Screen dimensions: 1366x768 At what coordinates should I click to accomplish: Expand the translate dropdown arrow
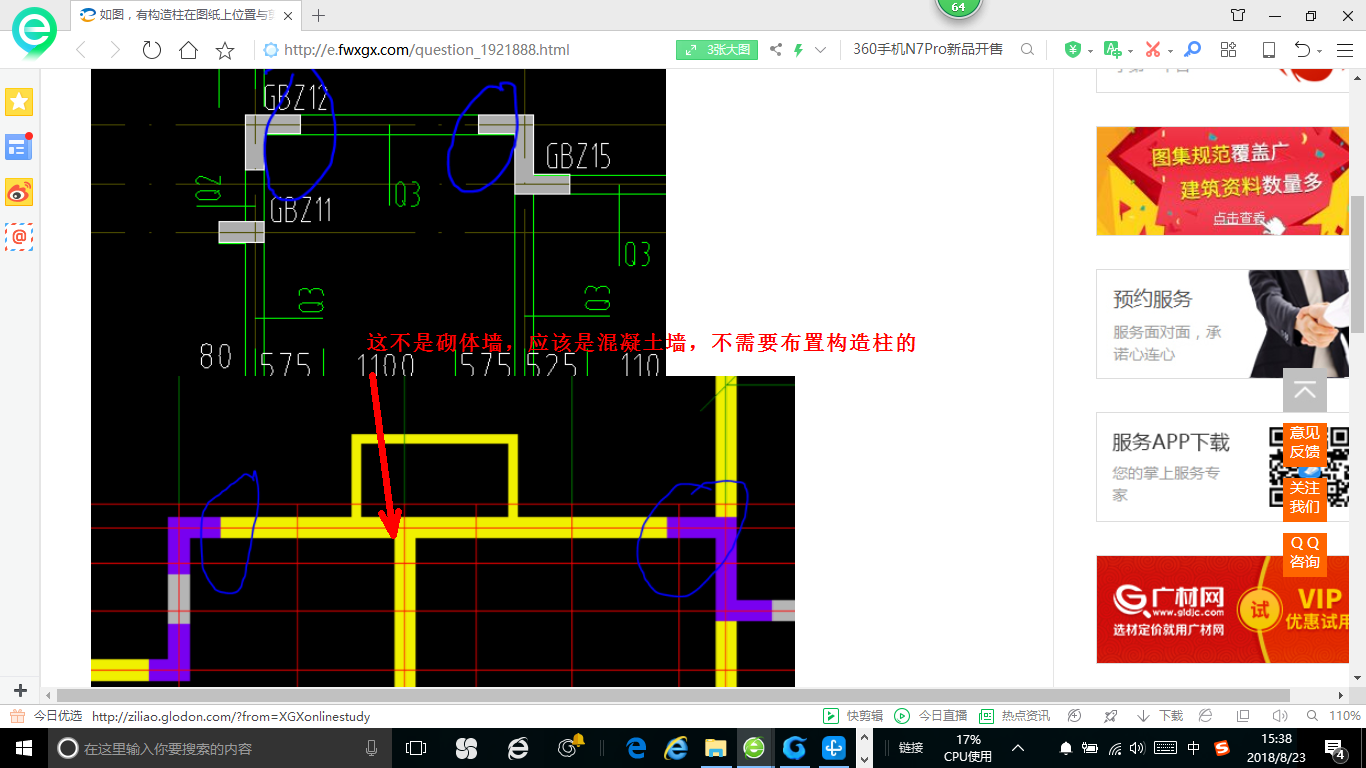[x=1130, y=51]
